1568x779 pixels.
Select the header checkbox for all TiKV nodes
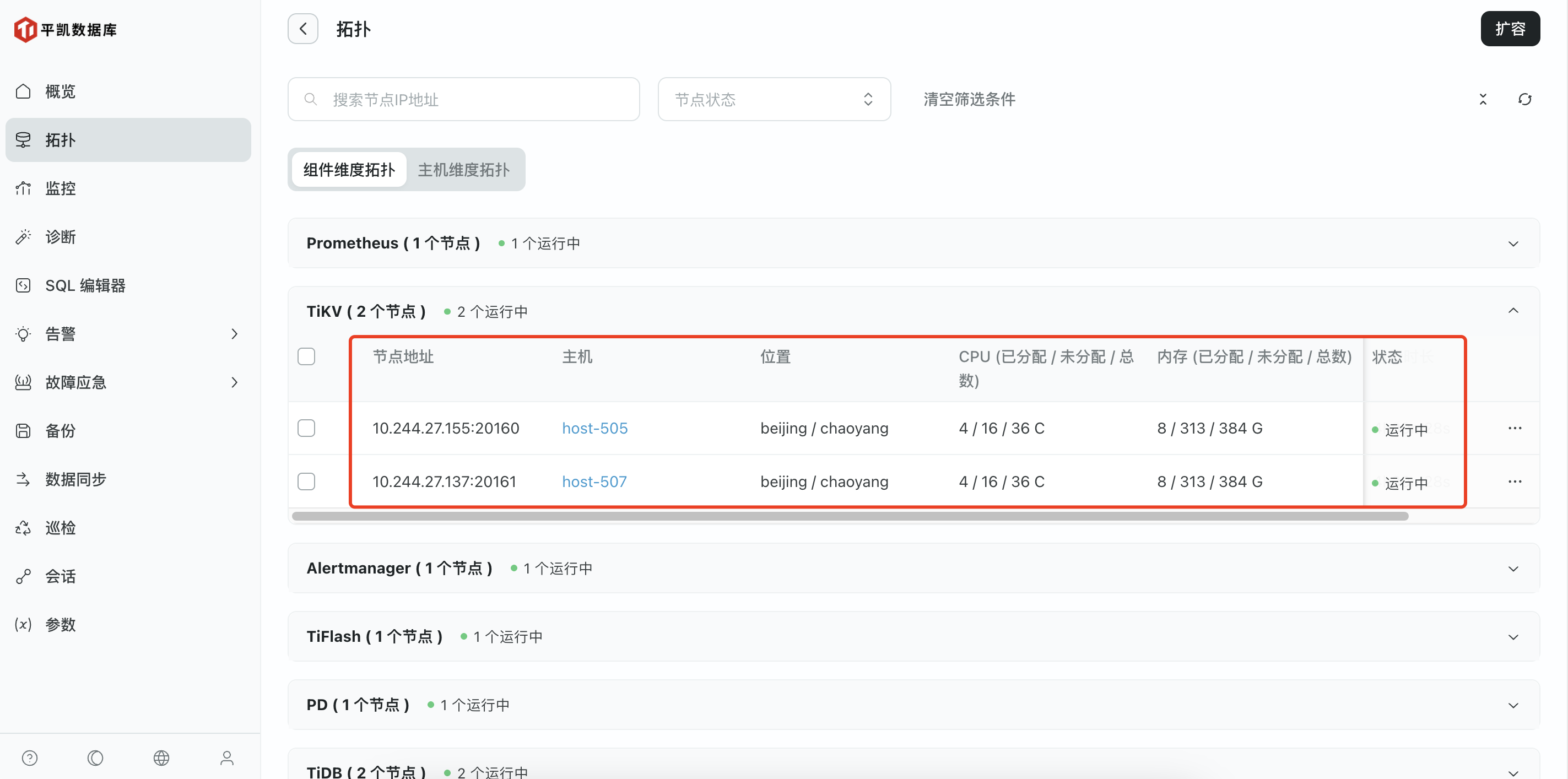pyautogui.click(x=306, y=356)
